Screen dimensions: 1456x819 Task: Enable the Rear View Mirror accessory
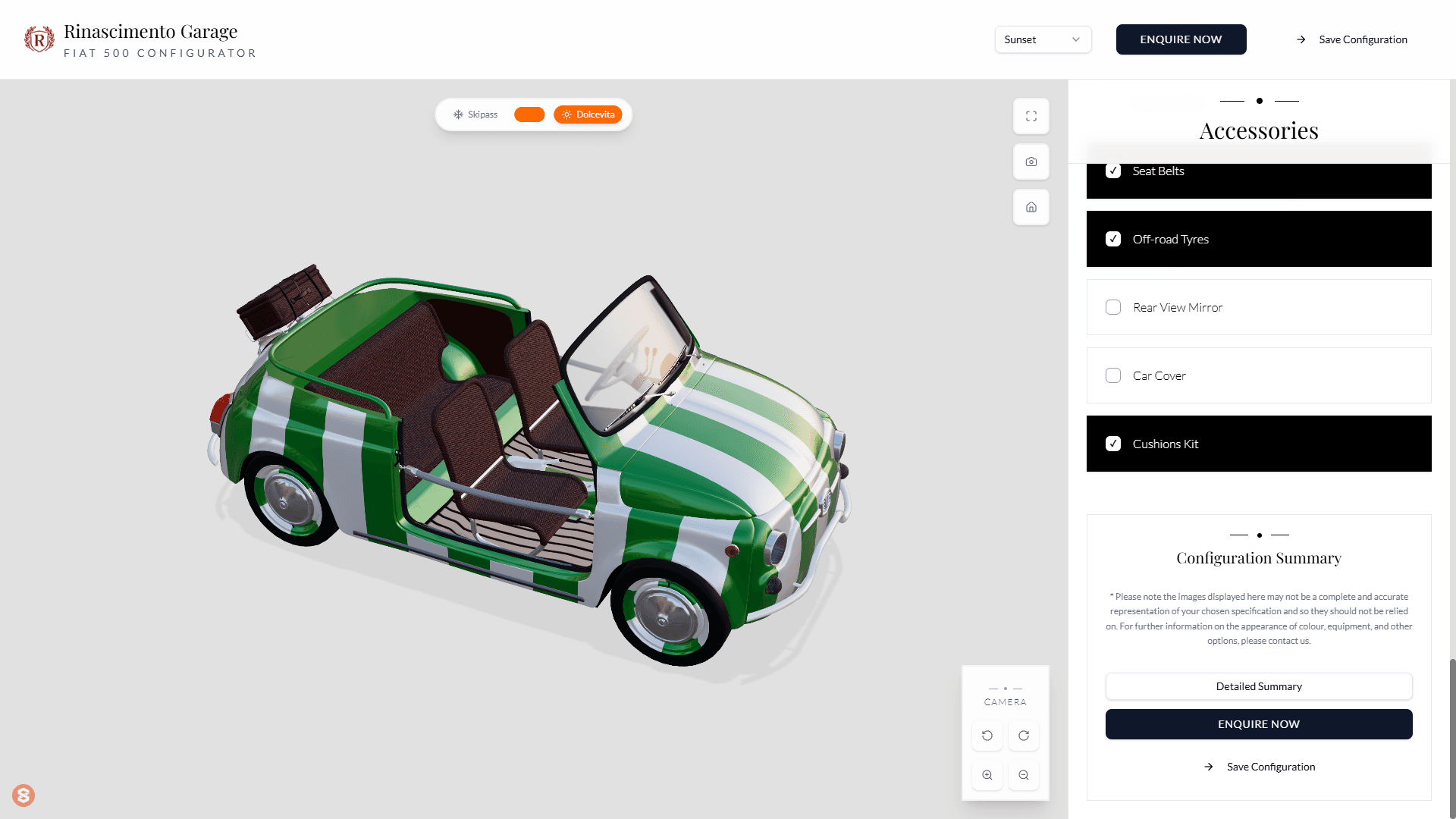[x=1112, y=307]
